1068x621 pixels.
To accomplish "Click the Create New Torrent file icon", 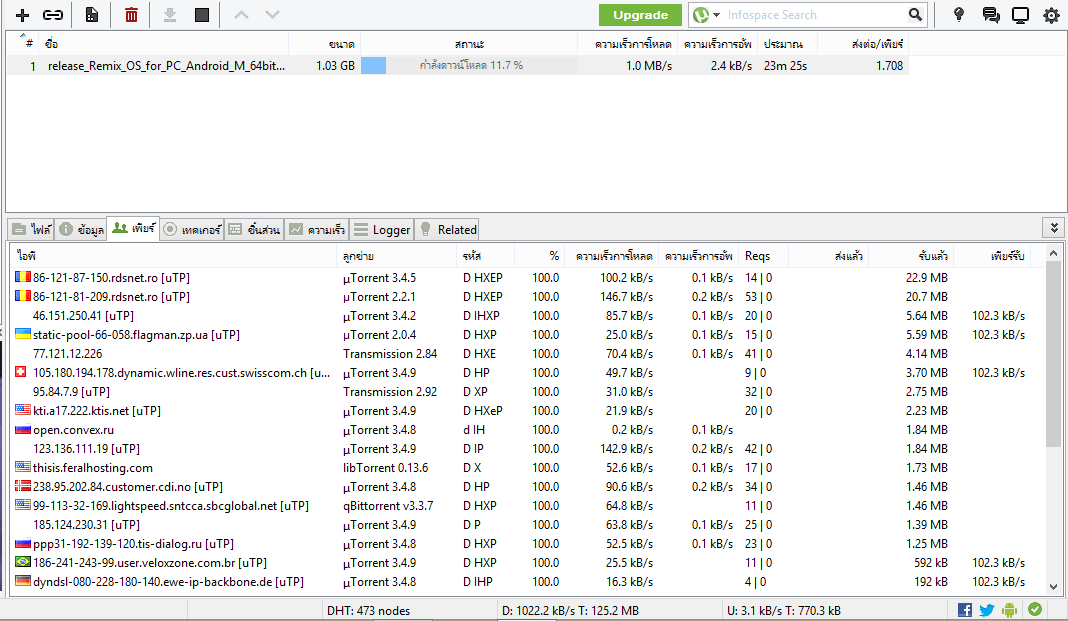I will pyautogui.click(x=91, y=15).
